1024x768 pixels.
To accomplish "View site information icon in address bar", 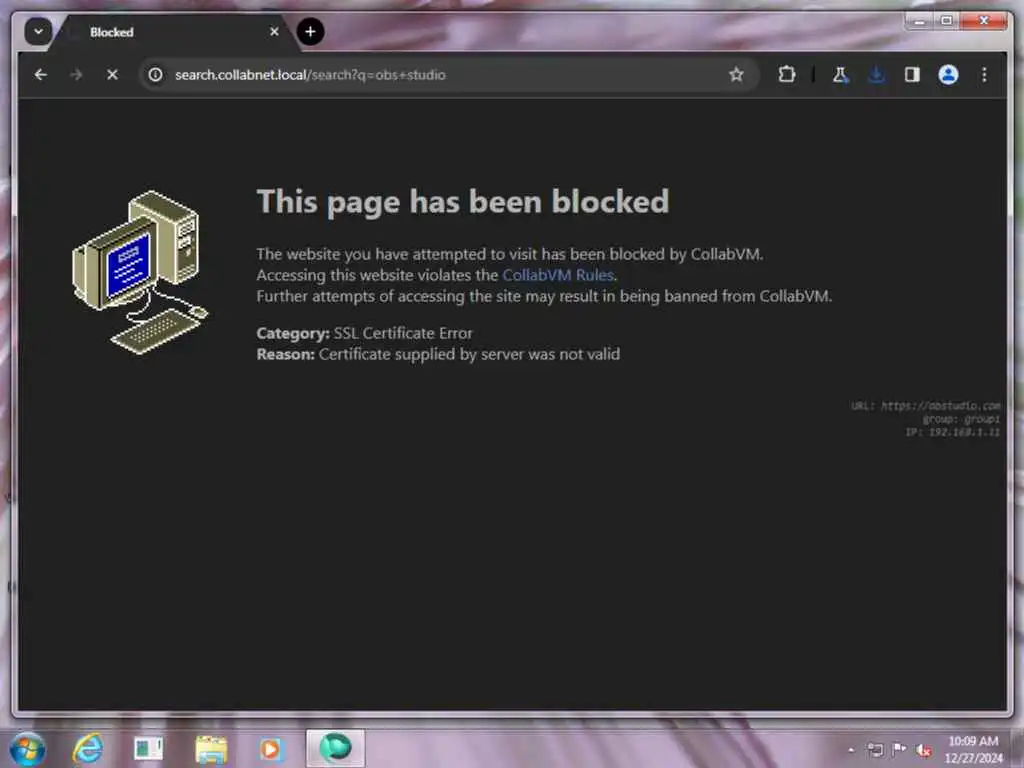I will pyautogui.click(x=155, y=74).
